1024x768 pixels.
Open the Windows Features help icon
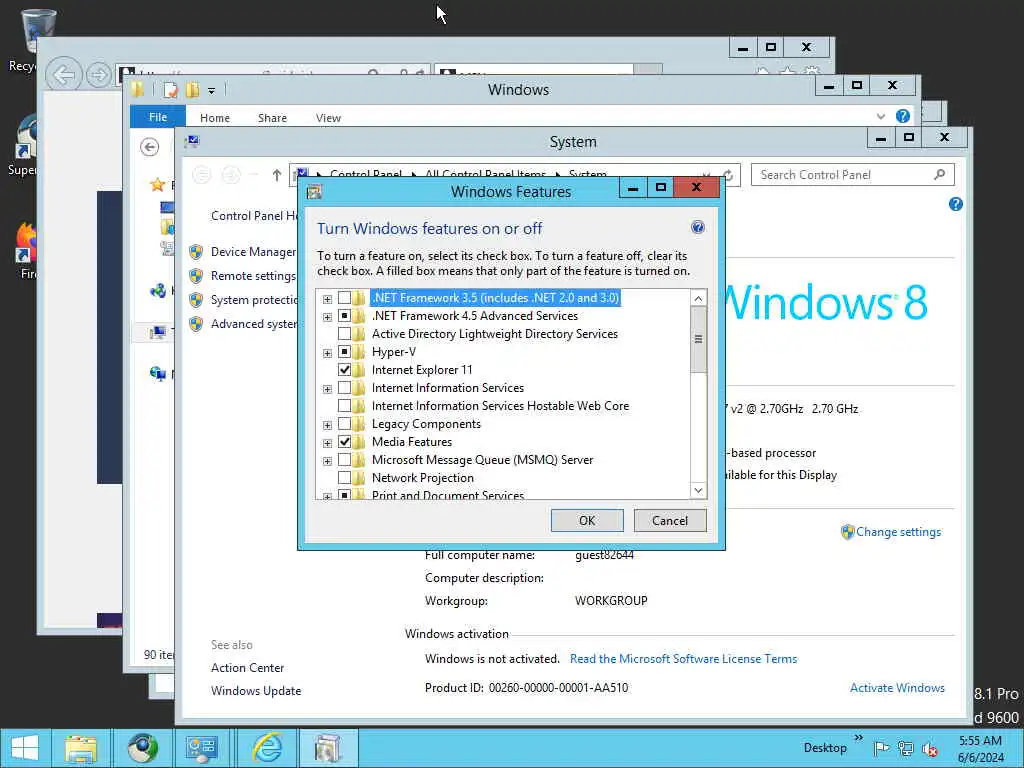click(x=697, y=227)
